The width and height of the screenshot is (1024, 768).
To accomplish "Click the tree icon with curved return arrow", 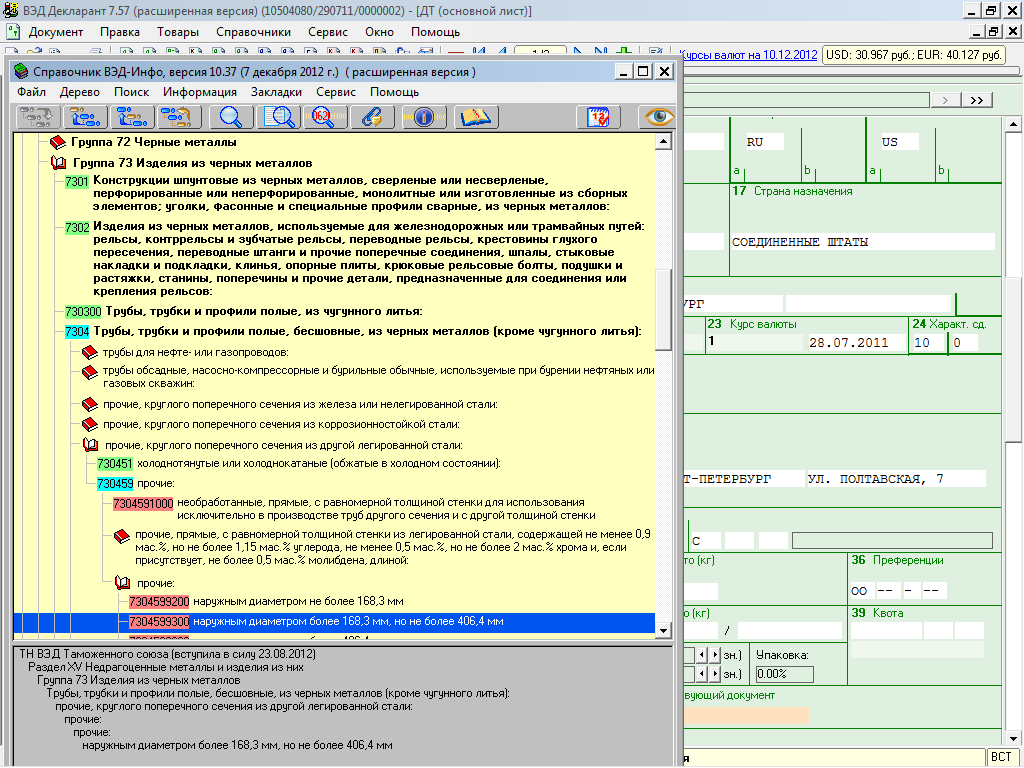I will [x=180, y=118].
